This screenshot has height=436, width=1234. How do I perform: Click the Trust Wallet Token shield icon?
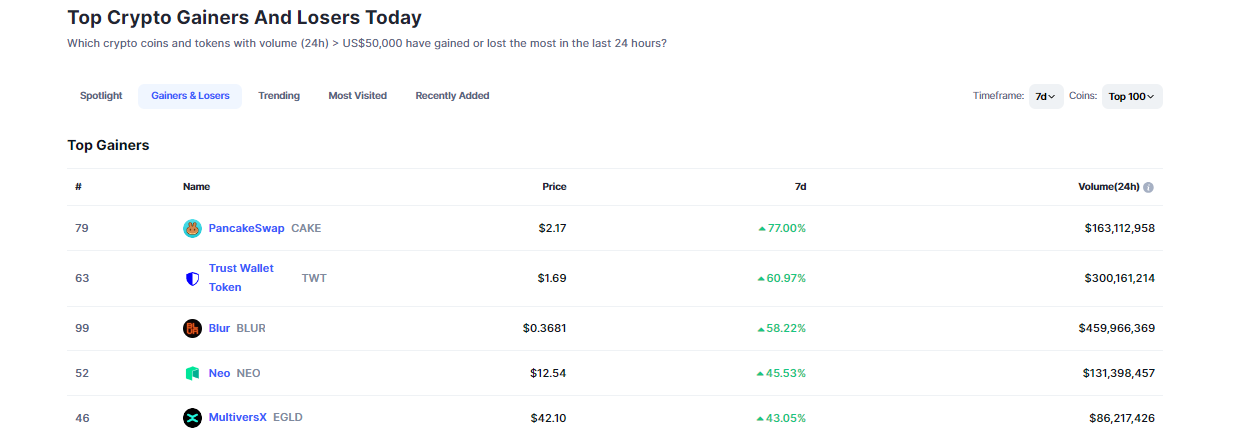(x=192, y=278)
